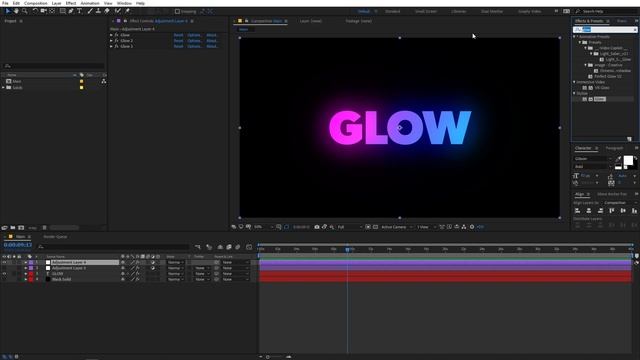This screenshot has width=640, height=360.
Task: Click the timeline current time display
Action: (18, 245)
